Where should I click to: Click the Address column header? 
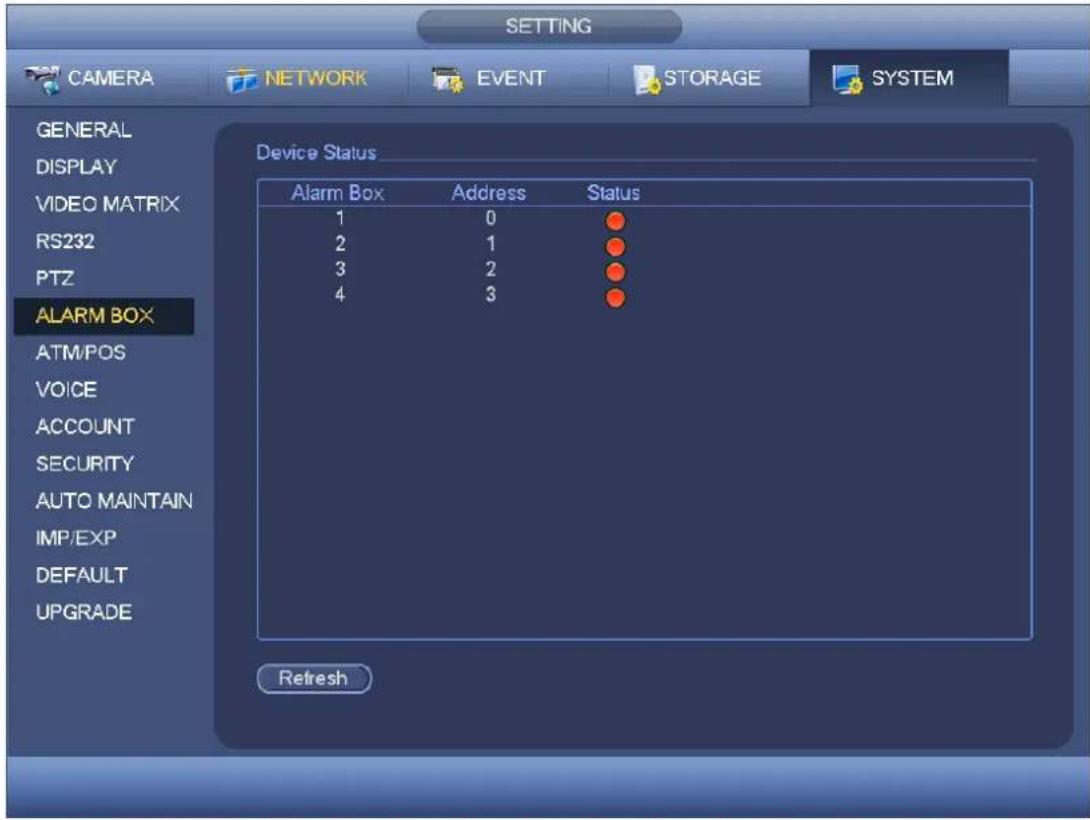pyautogui.click(x=489, y=192)
